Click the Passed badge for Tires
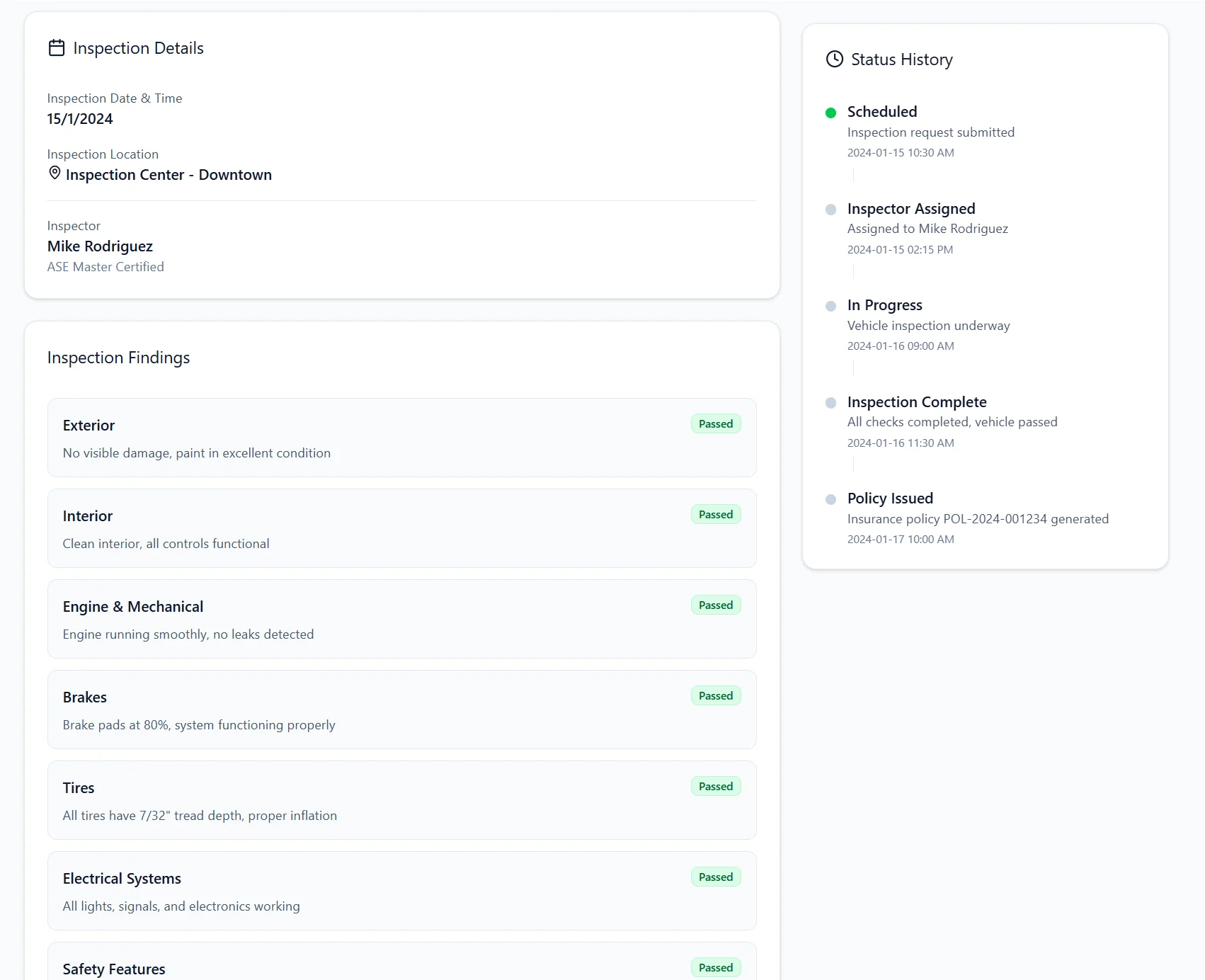The width and height of the screenshot is (1205, 980). (x=715, y=787)
